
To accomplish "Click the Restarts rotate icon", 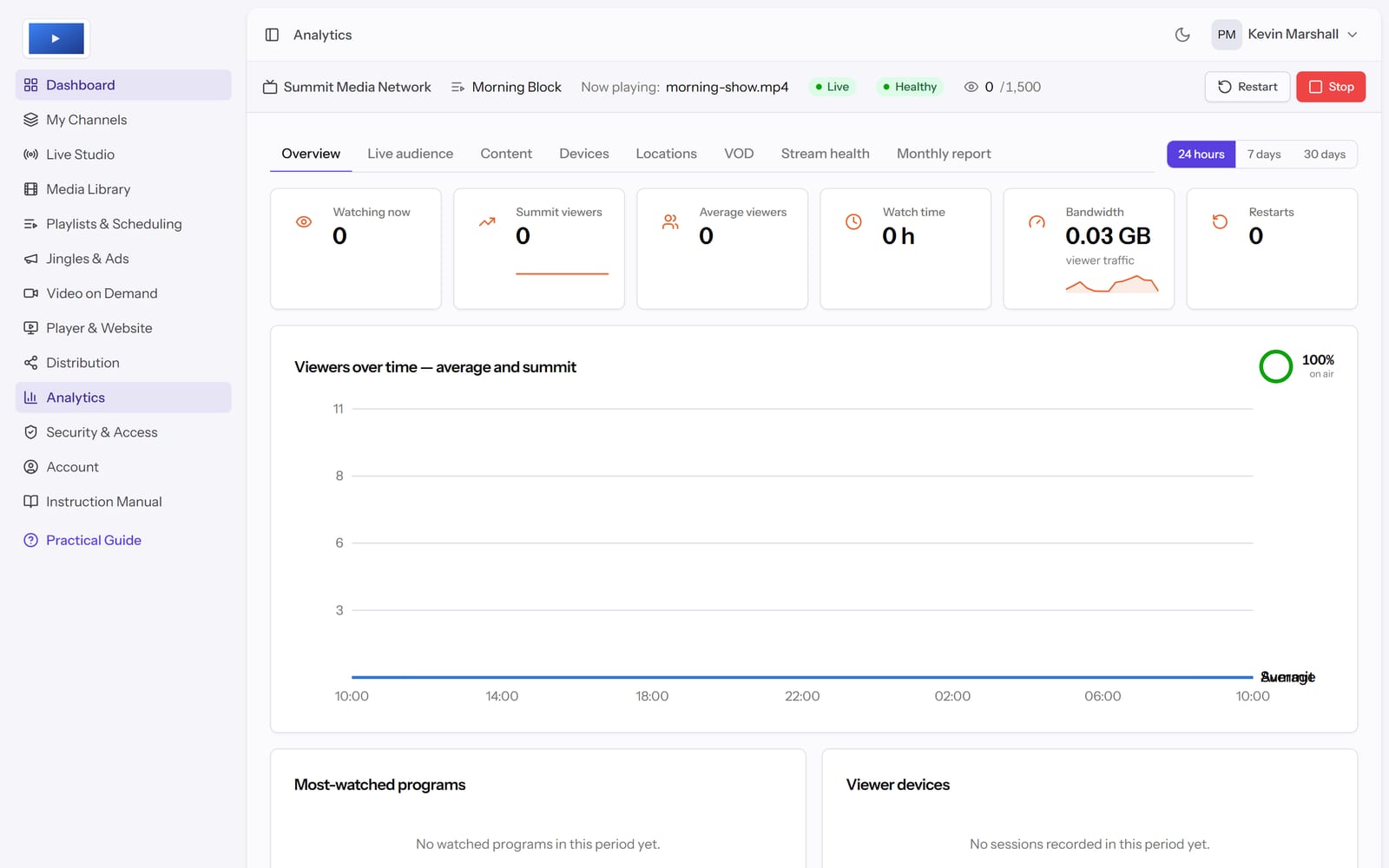I will (1220, 222).
